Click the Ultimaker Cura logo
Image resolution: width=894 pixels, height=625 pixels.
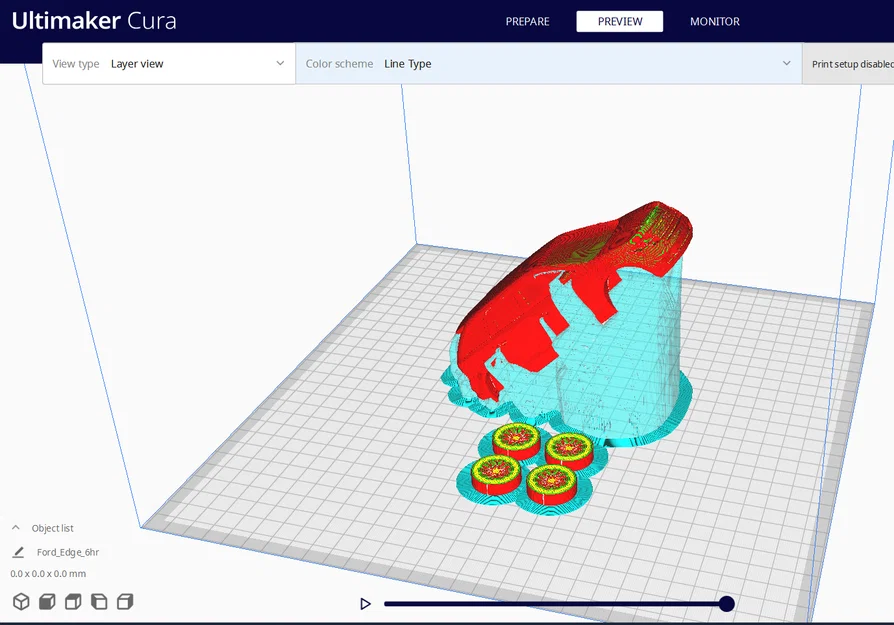(x=94, y=21)
